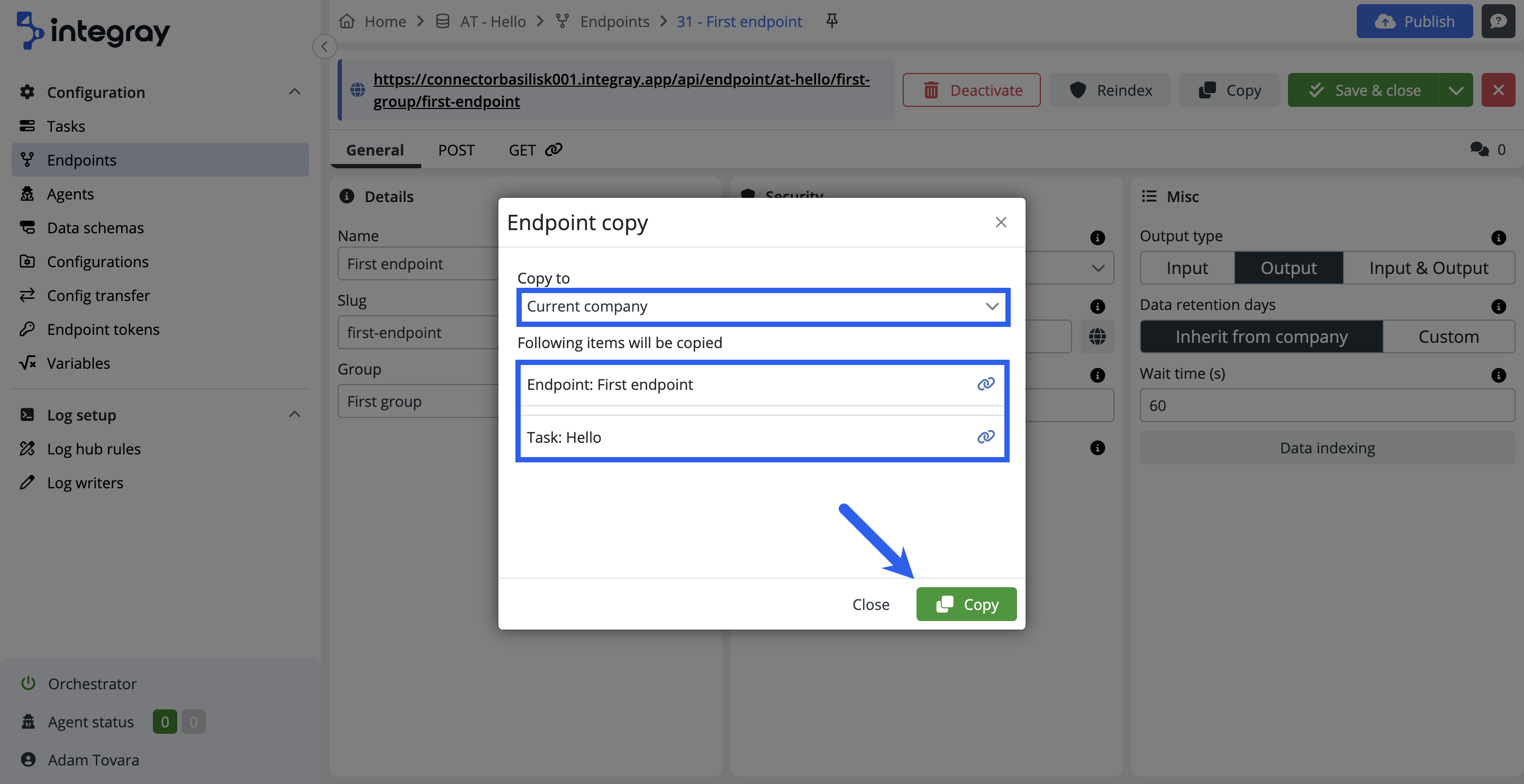The height and width of the screenshot is (784, 1524).
Task: Select Input & Output type option
Action: pyautogui.click(x=1428, y=268)
